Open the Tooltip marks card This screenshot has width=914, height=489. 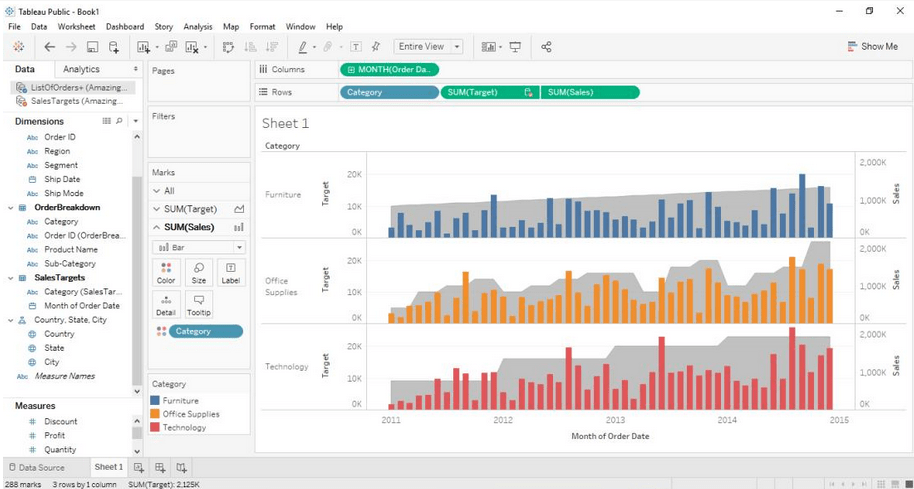(198, 305)
